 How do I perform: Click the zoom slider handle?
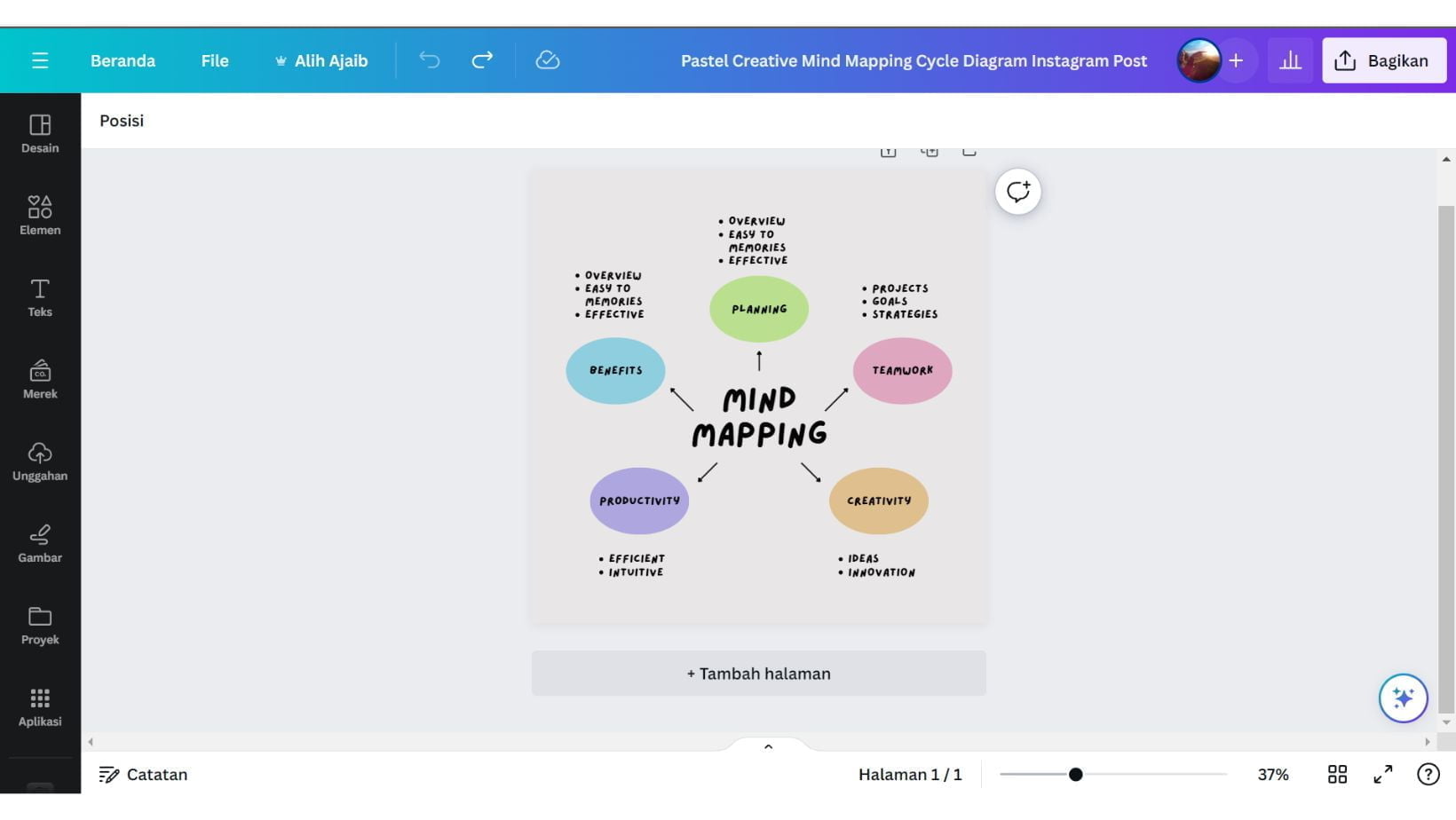[x=1077, y=774]
